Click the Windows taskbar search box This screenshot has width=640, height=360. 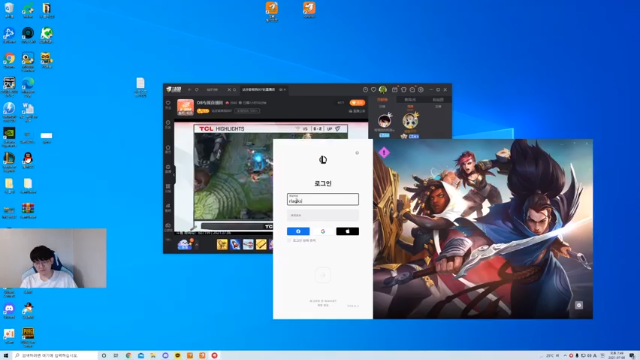click(55, 356)
